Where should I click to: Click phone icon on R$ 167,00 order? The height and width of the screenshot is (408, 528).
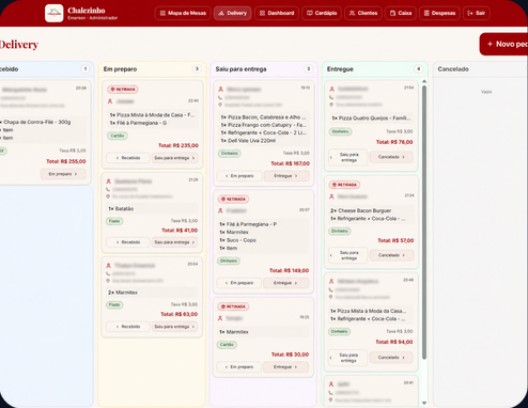coord(220,98)
